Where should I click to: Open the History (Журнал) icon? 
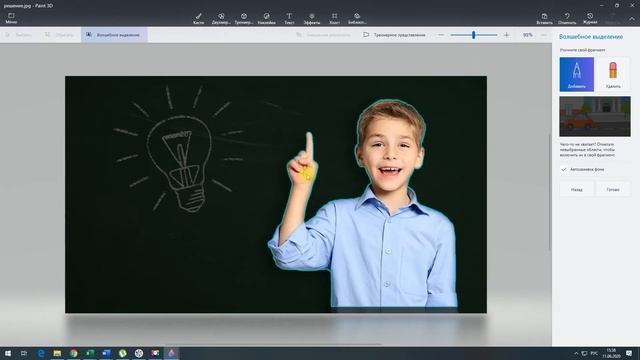pyautogui.click(x=590, y=18)
